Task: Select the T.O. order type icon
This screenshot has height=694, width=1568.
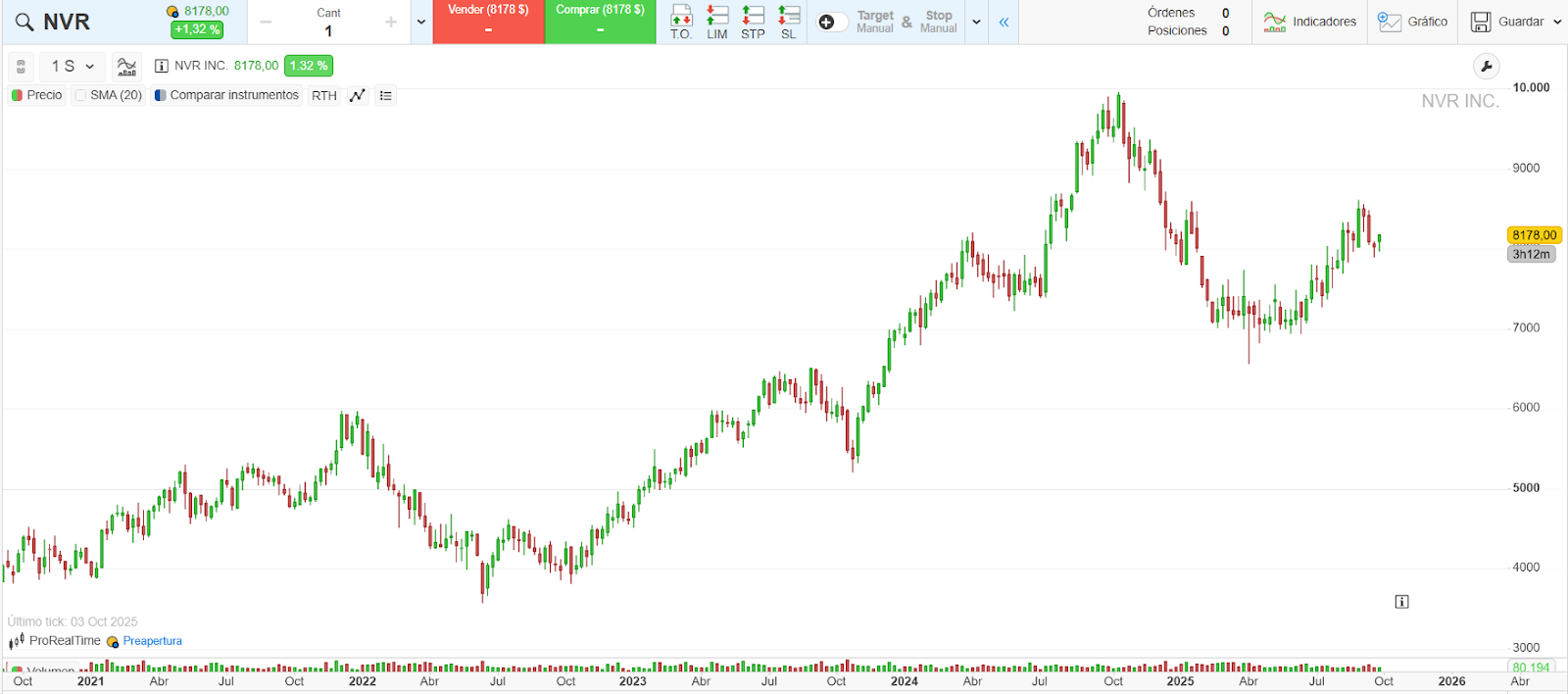Action: coord(681,22)
